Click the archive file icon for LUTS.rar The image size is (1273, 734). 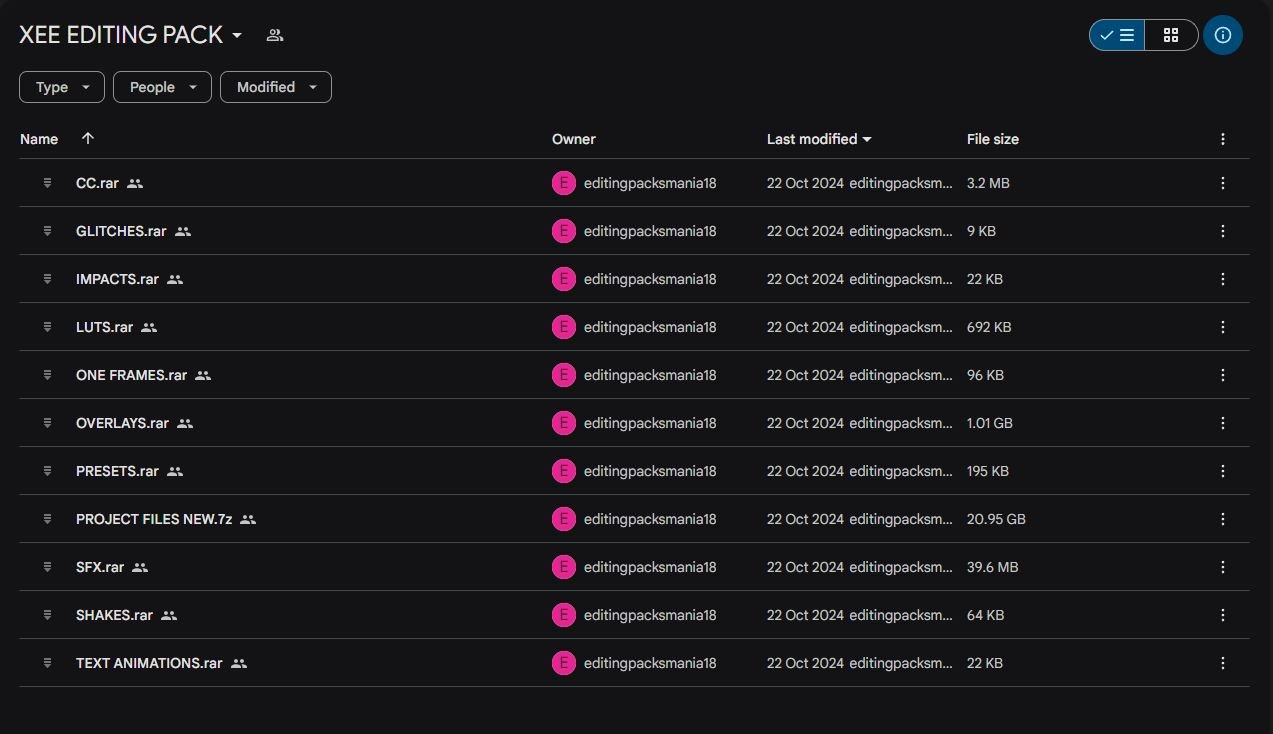47,327
